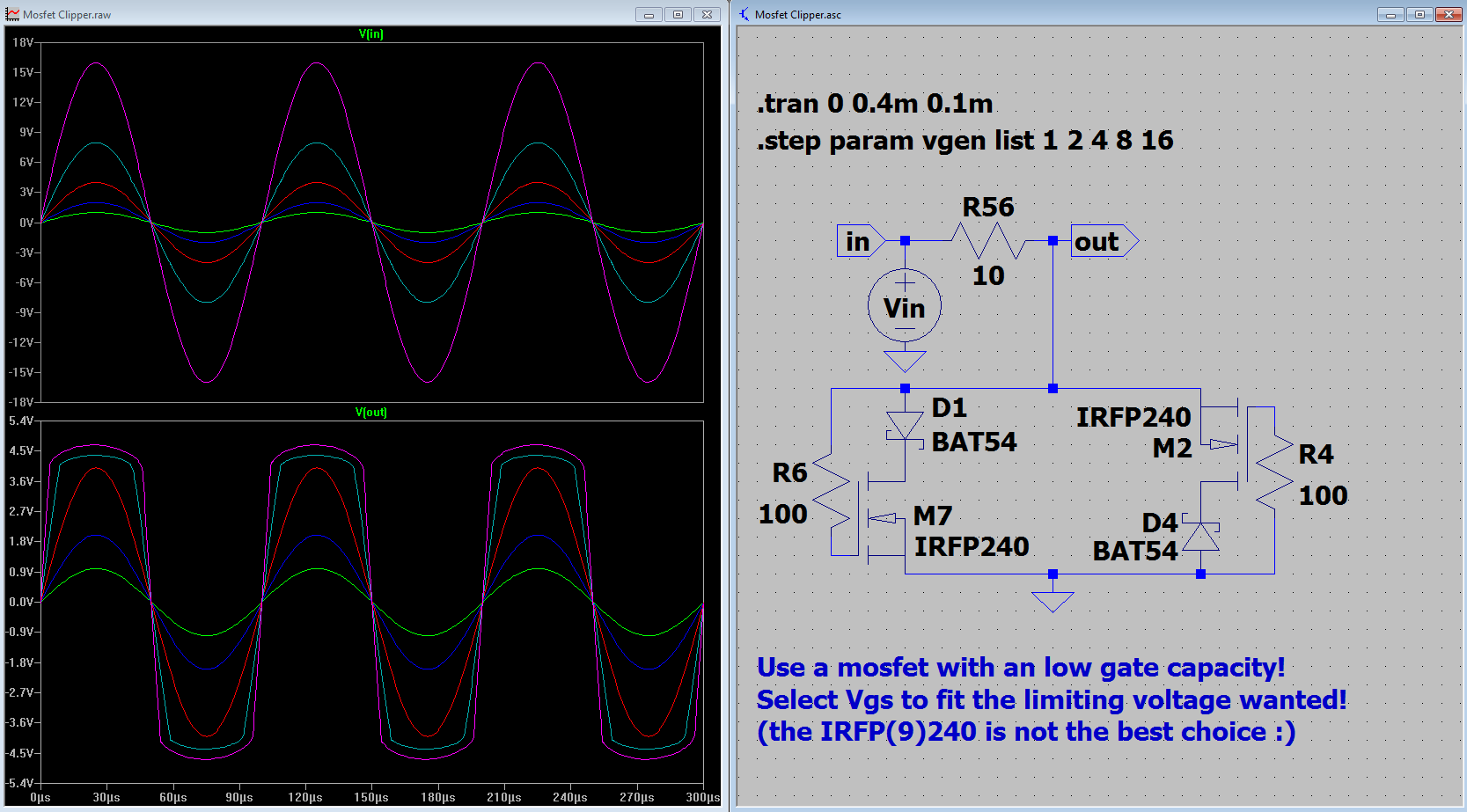
Task: Click the .tran 0 0.4m 0.1m directive
Action: pos(876,104)
